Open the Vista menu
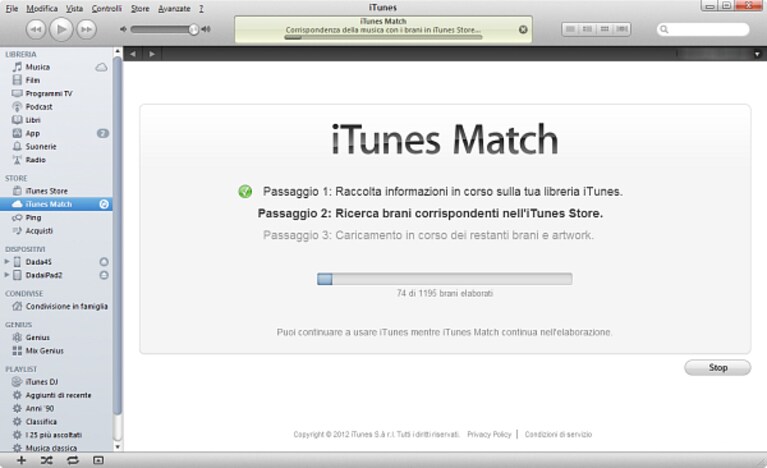 click(74, 8)
